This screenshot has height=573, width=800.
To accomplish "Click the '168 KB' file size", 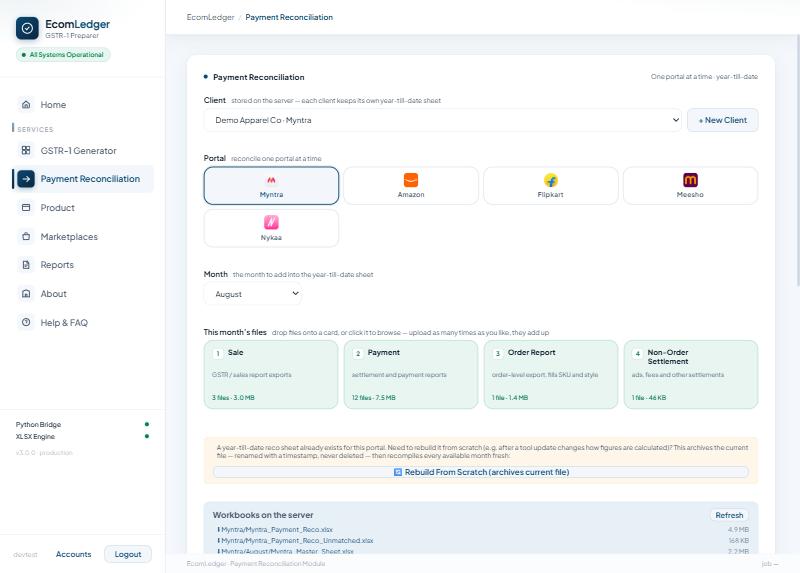I will [738, 540].
